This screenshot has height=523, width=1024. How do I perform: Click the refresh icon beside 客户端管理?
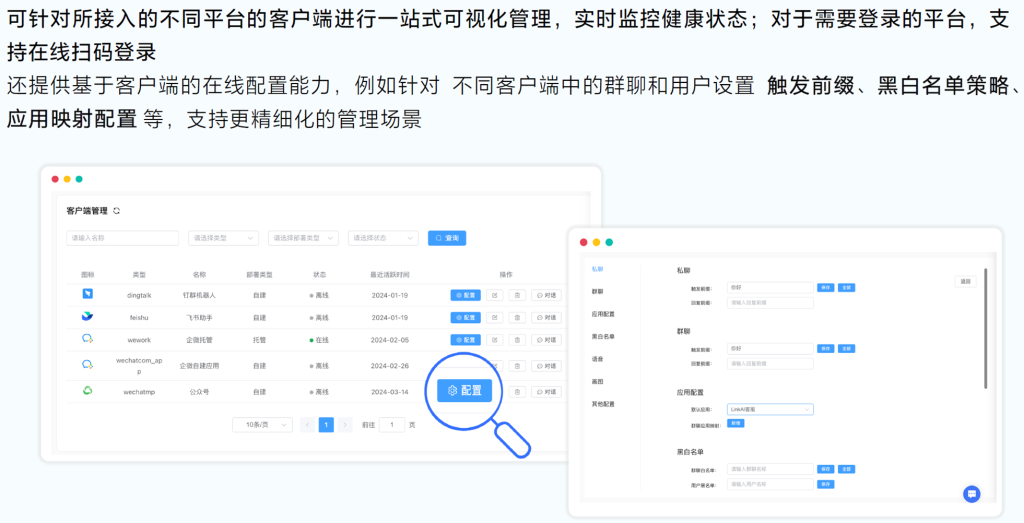117,211
